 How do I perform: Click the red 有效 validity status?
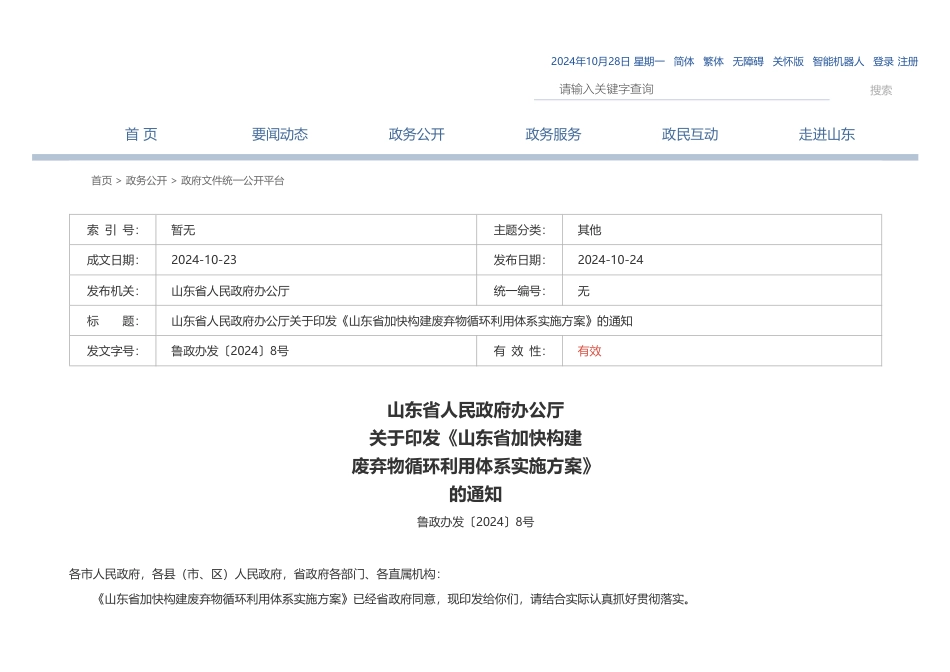590,351
